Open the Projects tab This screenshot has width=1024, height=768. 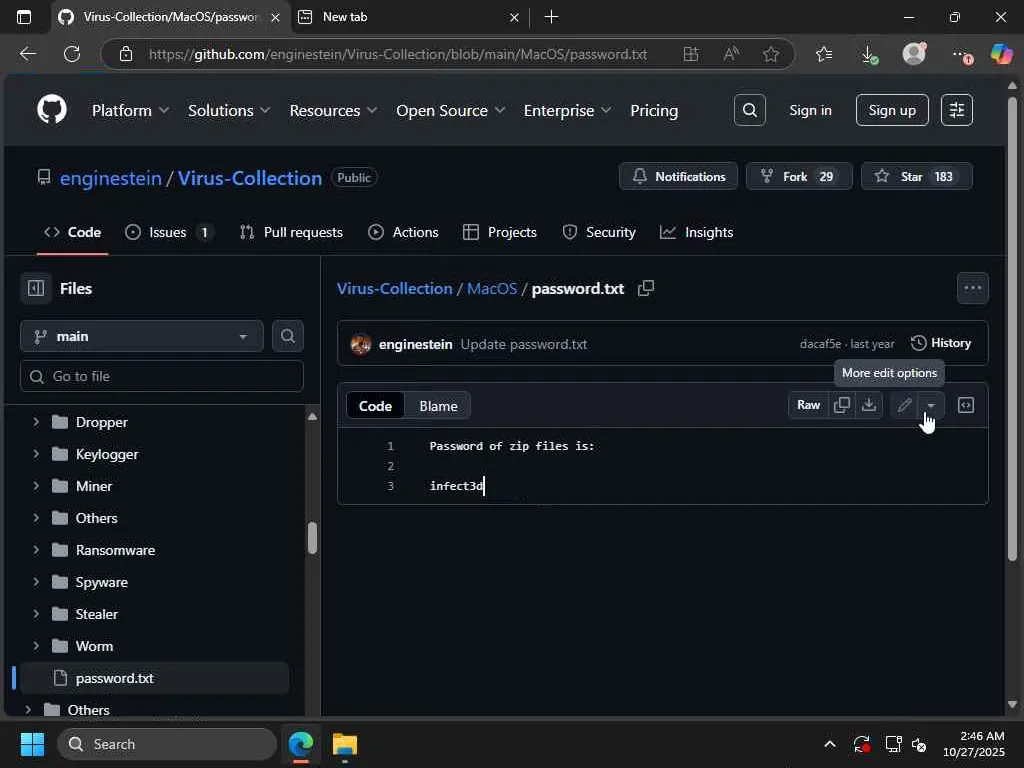point(500,232)
